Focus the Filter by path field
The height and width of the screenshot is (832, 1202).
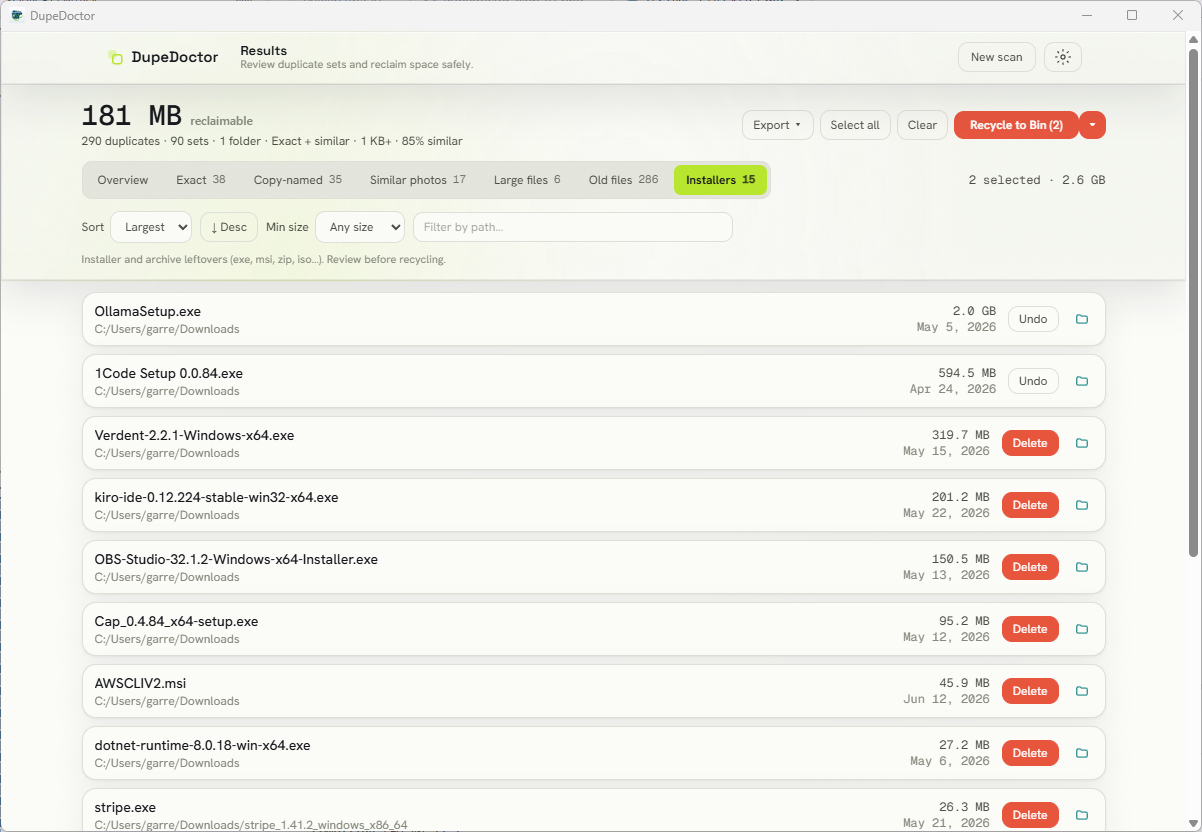(573, 227)
